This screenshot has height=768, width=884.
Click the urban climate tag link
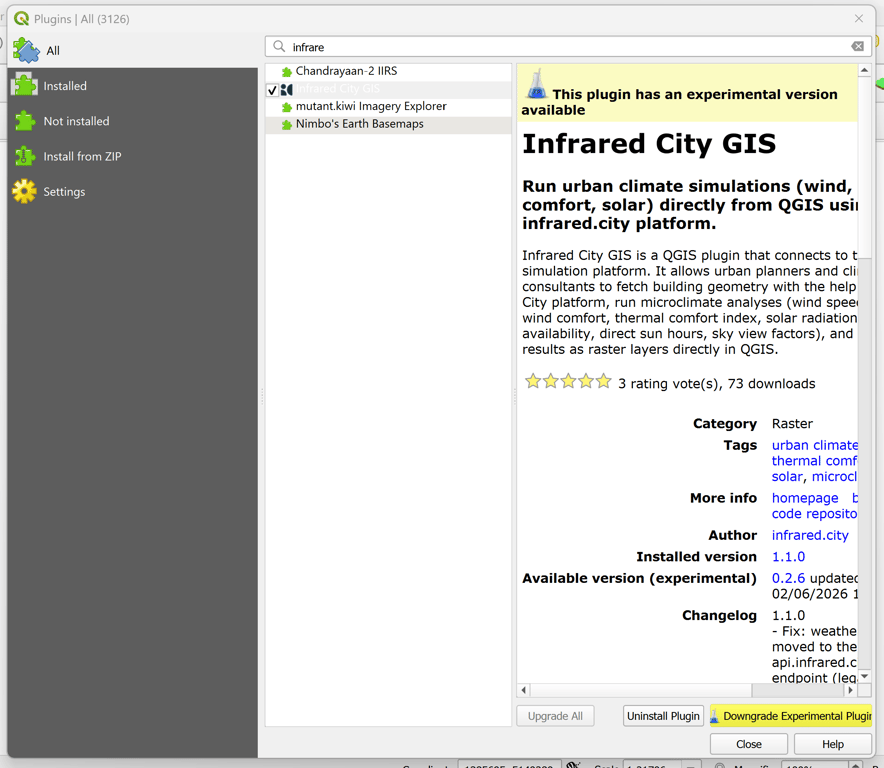coord(814,445)
